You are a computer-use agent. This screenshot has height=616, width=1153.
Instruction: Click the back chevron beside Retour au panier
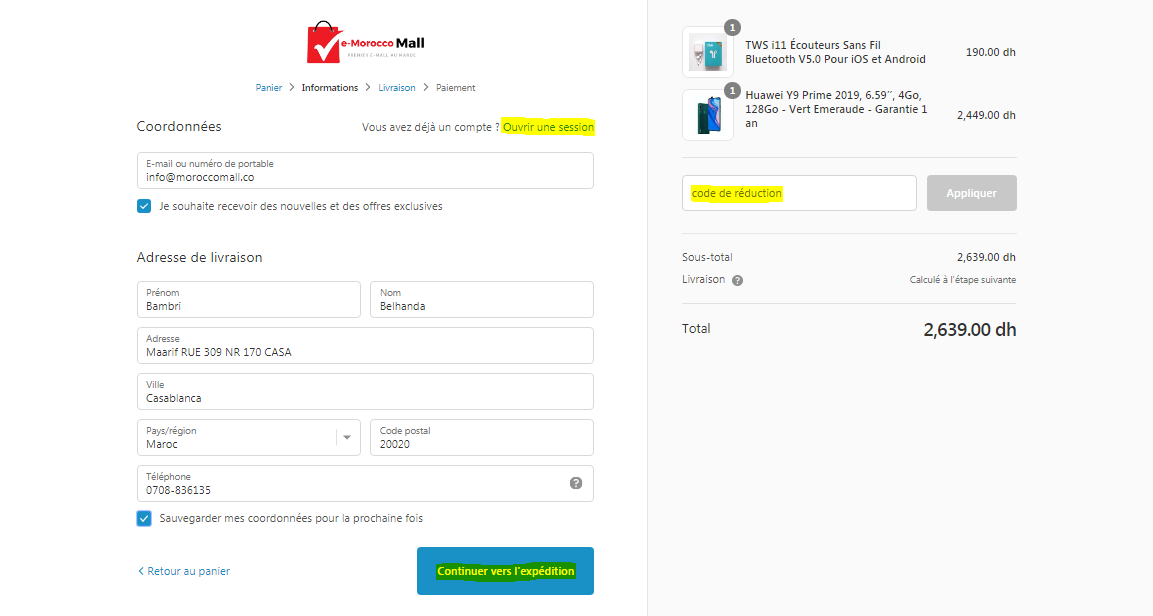[x=140, y=571]
